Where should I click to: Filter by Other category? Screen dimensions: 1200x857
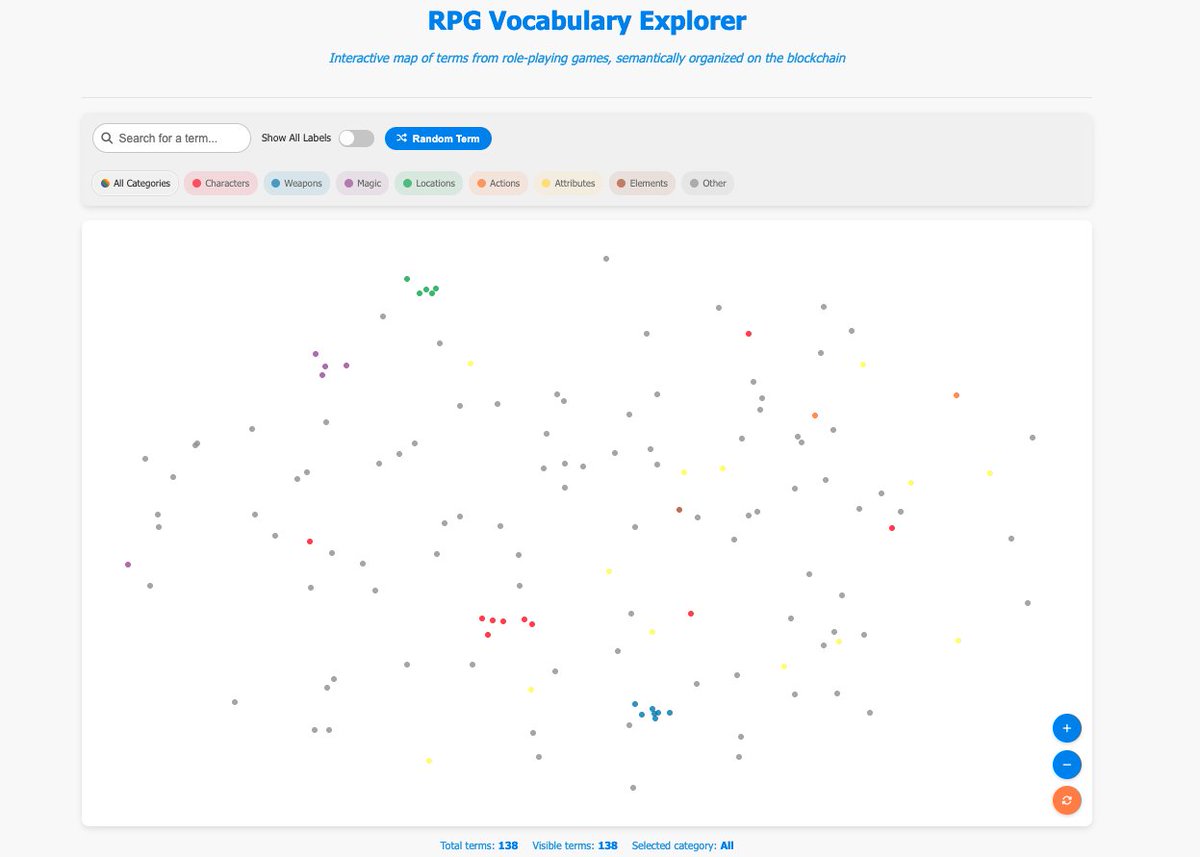(708, 183)
